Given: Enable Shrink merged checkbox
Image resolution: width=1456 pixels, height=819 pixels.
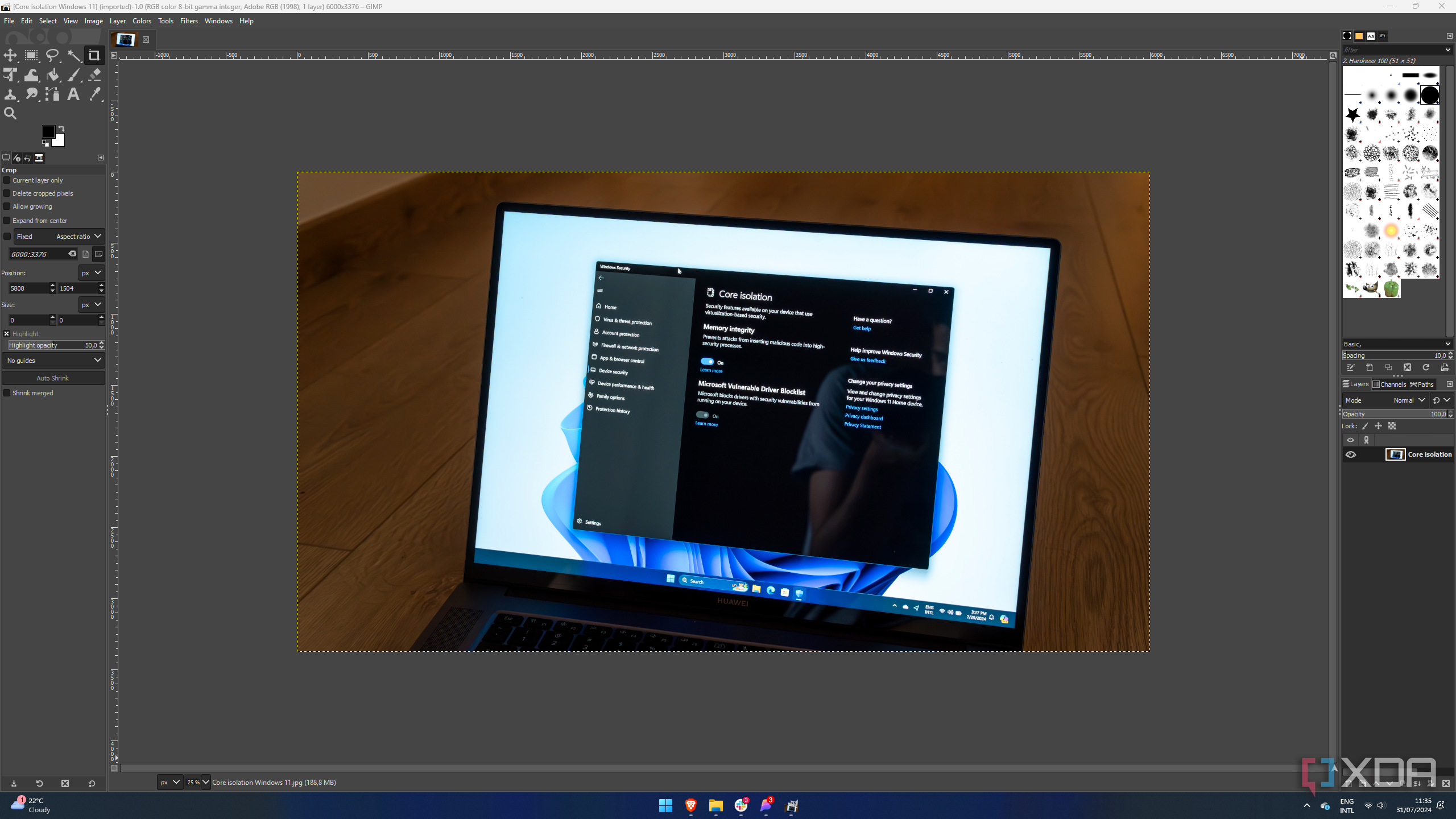Looking at the screenshot, I should coord(7,393).
